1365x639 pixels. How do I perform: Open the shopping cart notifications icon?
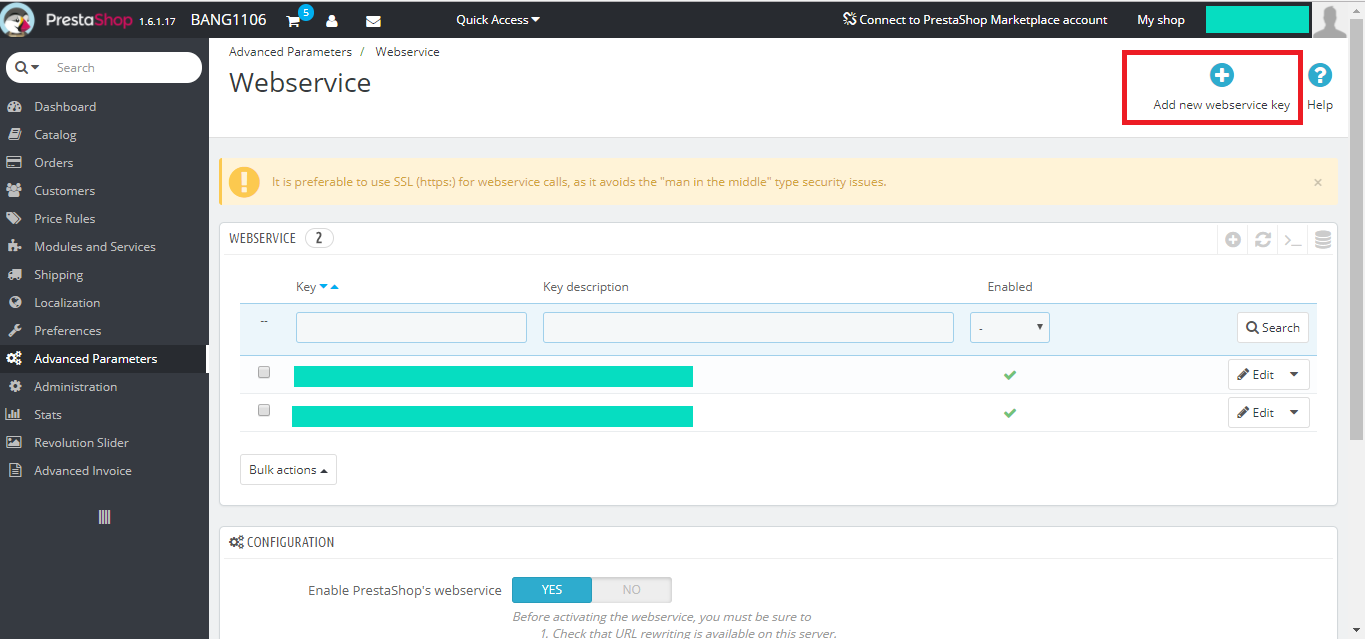coord(293,20)
